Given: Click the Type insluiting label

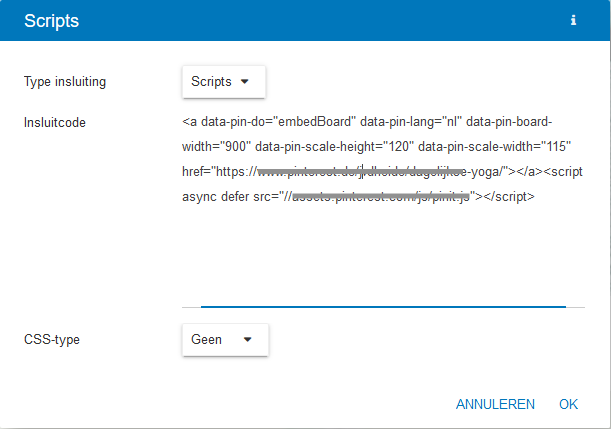Looking at the screenshot, I should pyautogui.click(x=65, y=82).
